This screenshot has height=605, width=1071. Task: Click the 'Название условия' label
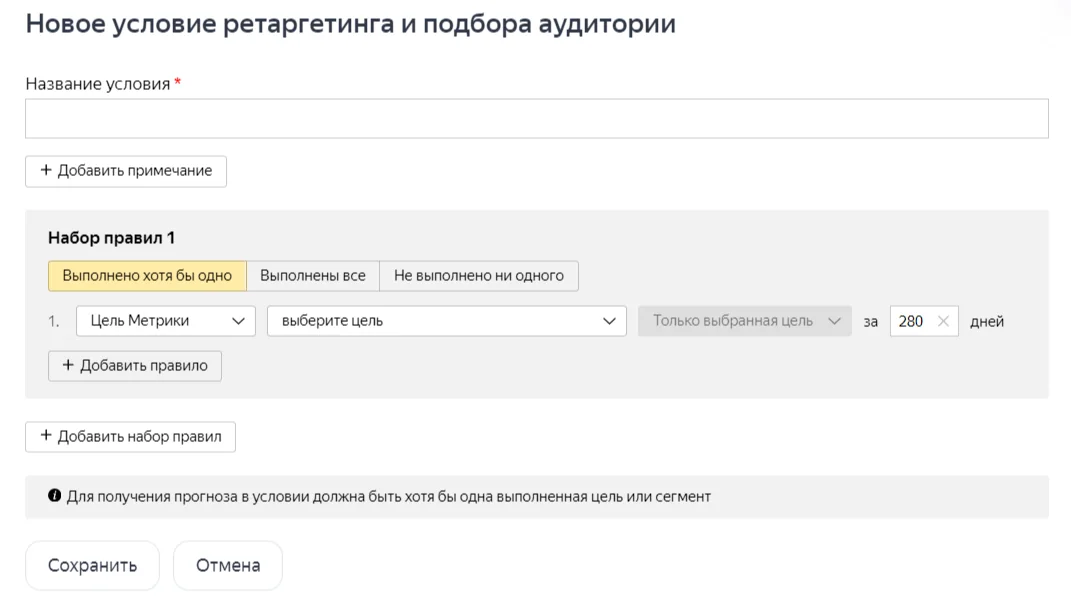pyautogui.click(x=98, y=84)
